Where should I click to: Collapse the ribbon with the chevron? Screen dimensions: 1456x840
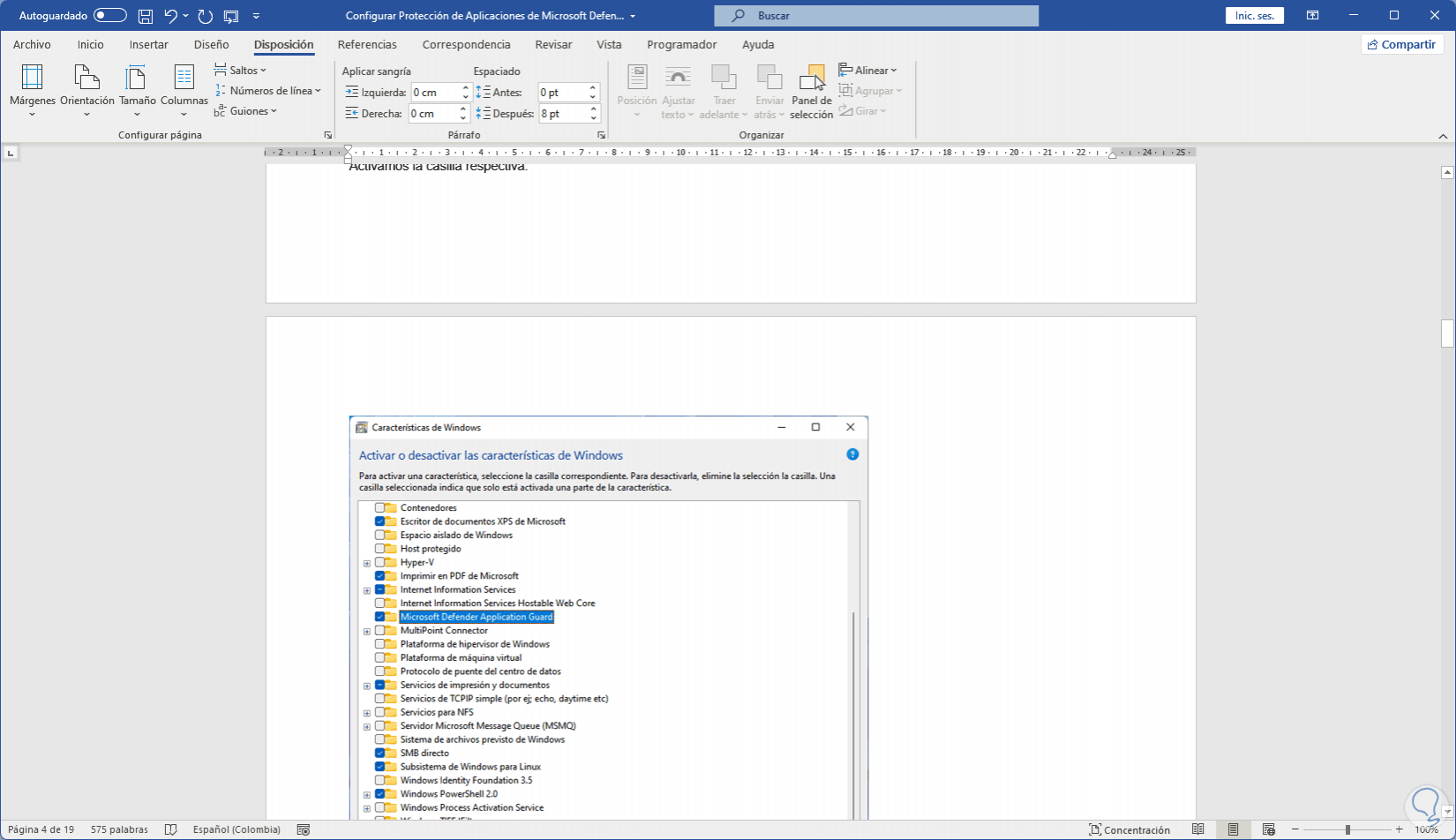pos(1444,136)
